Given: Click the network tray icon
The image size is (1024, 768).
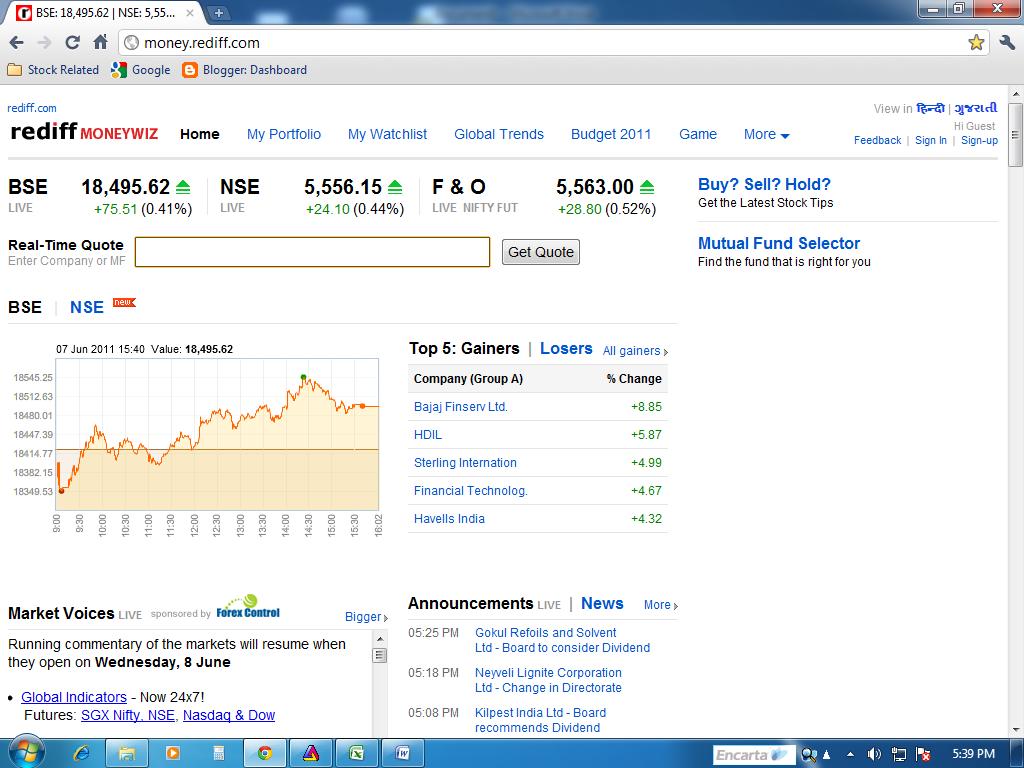Looking at the screenshot, I should 899,754.
